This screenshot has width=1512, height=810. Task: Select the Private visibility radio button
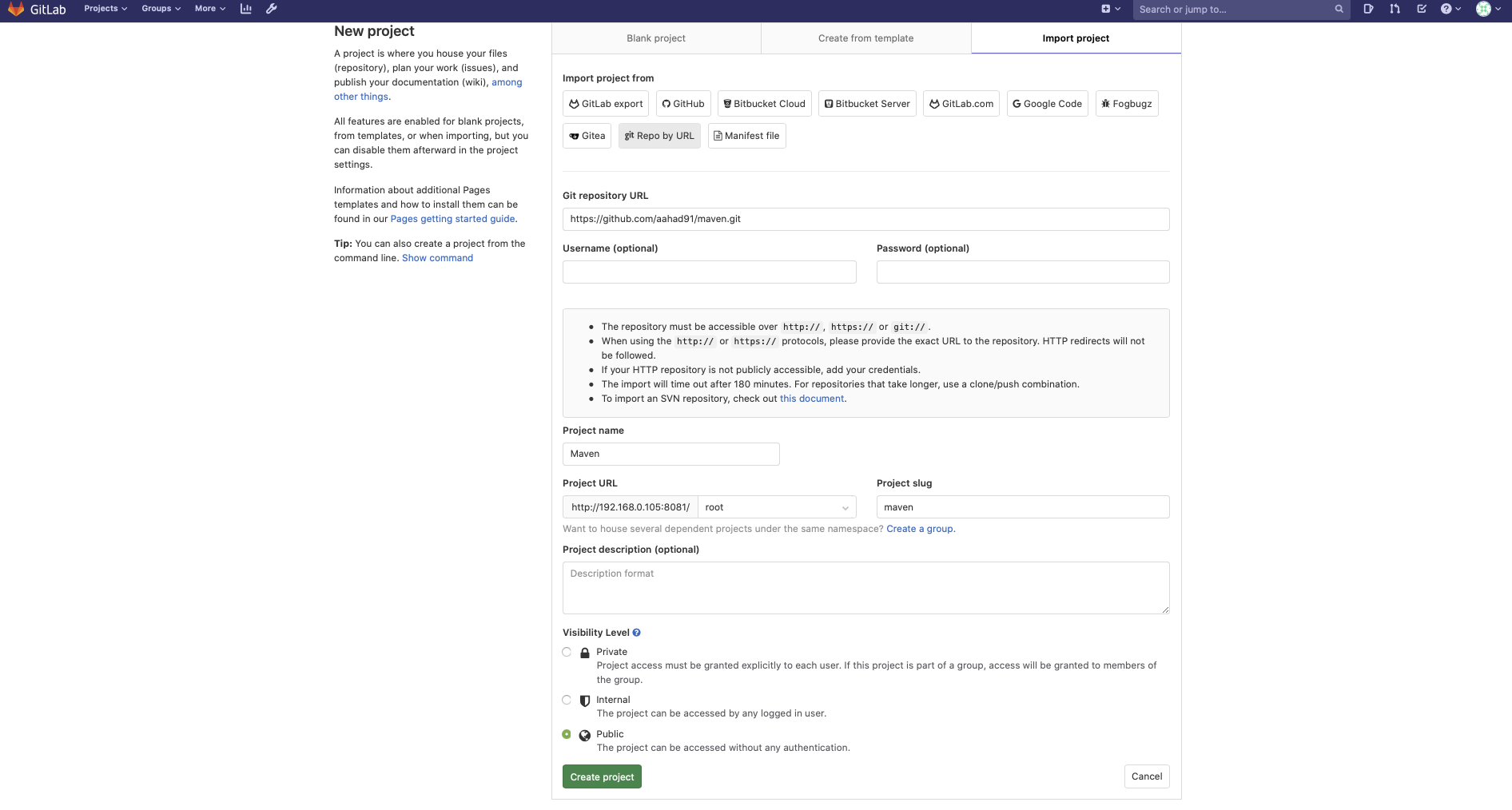(x=567, y=652)
